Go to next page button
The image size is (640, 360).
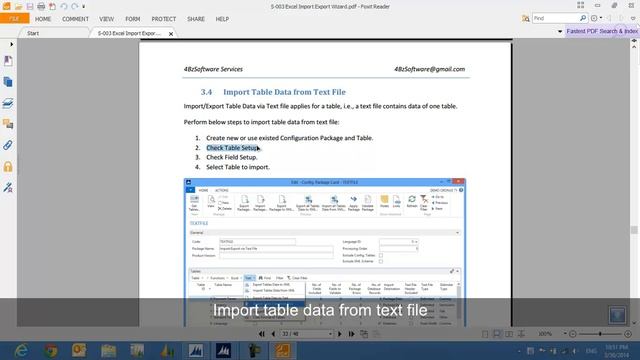(340, 334)
